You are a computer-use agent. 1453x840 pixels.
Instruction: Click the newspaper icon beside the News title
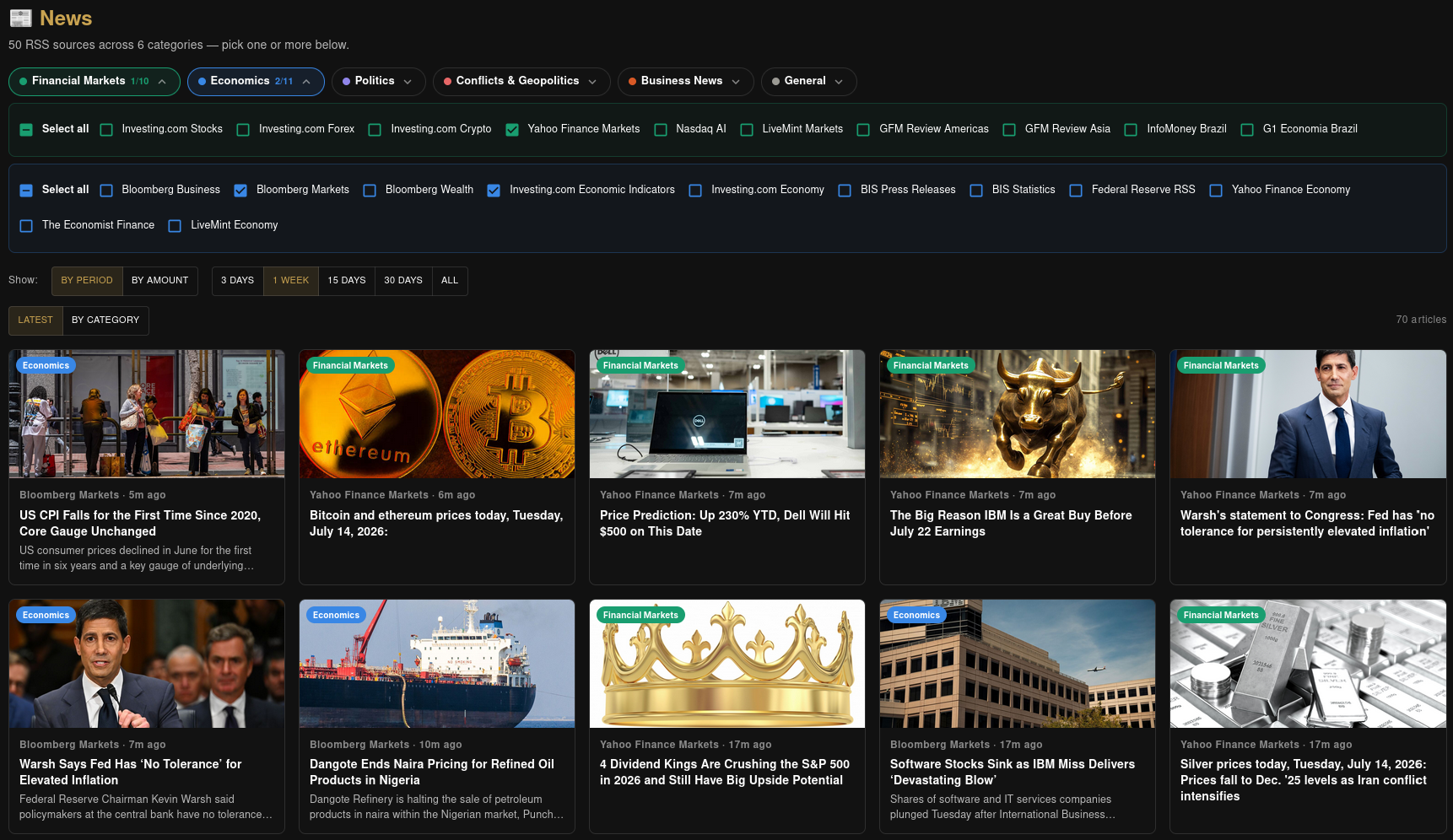click(20, 18)
